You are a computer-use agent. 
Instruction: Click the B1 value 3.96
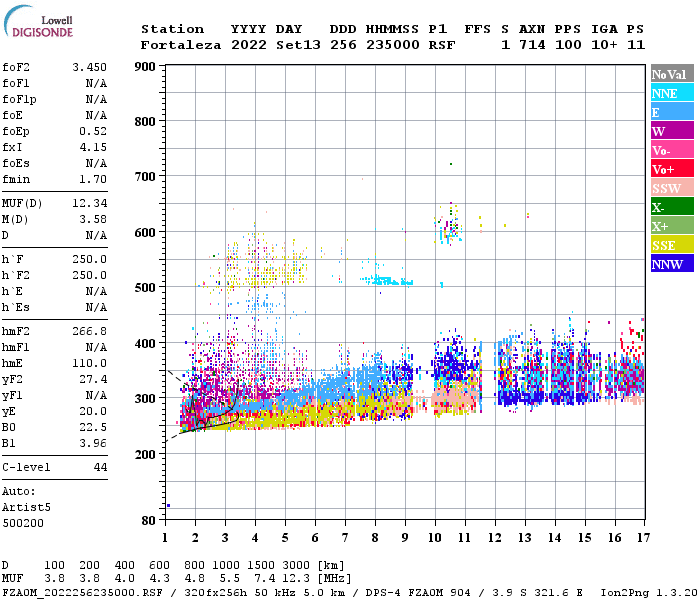93,443
